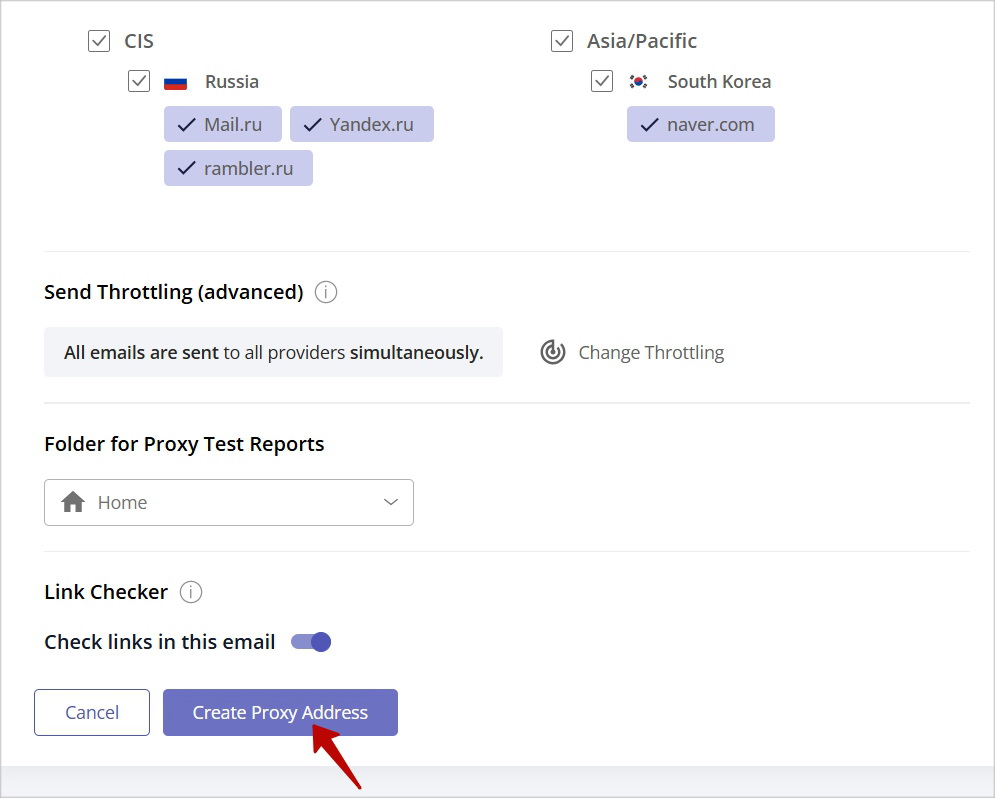995x798 pixels.
Task: Uncheck the CIS region checkbox
Action: [x=99, y=41]
